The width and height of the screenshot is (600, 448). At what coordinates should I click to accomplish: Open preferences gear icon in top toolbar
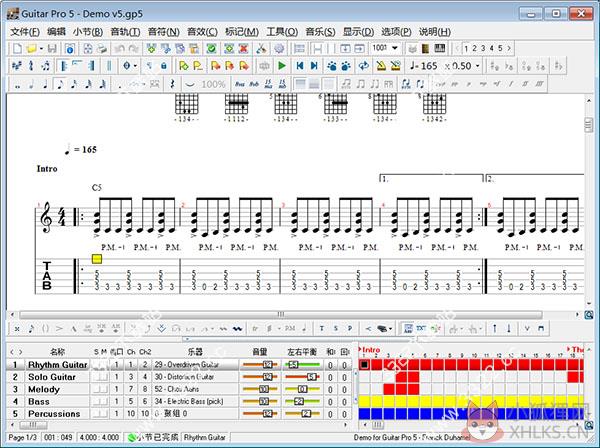279,49
